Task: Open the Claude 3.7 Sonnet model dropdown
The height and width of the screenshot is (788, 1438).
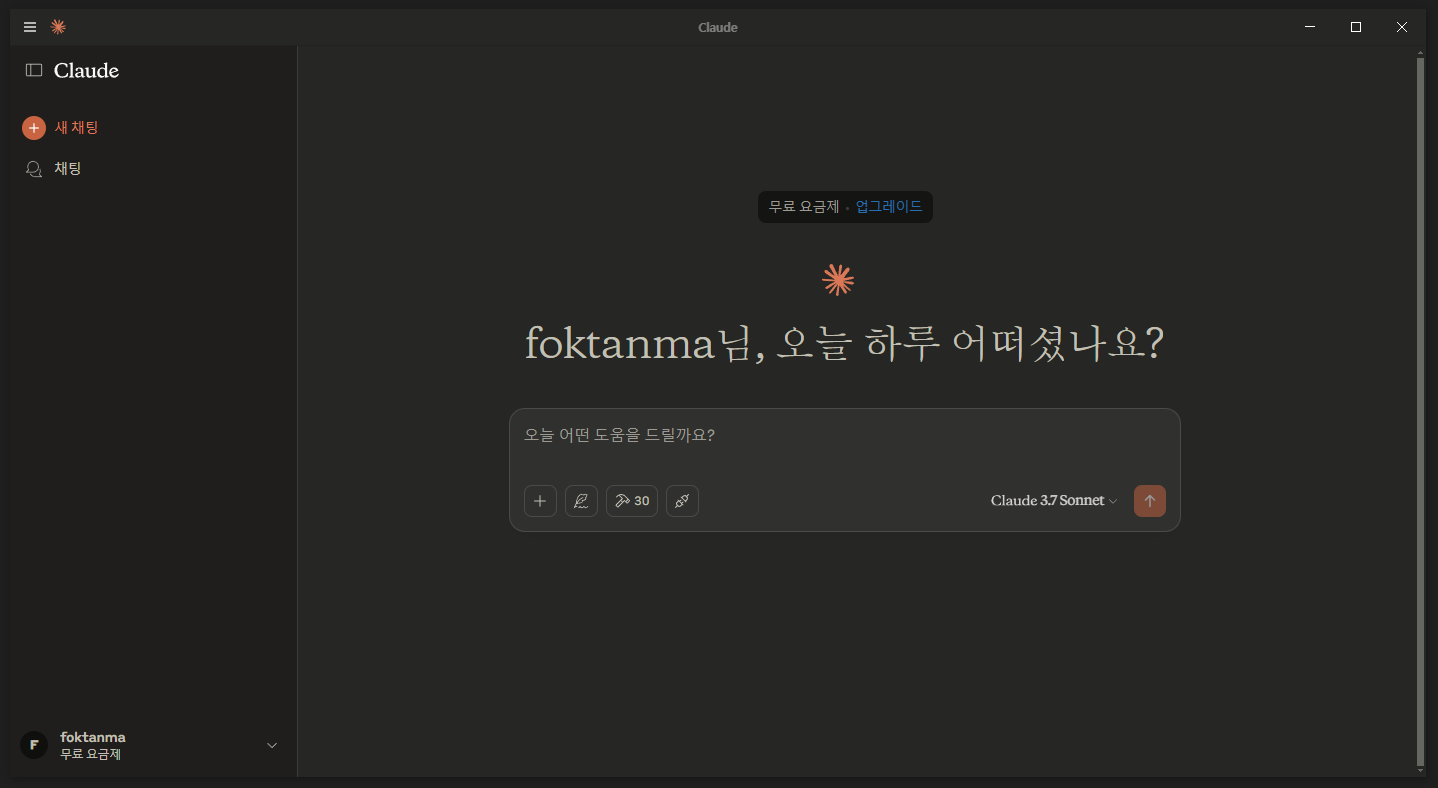Action: [x=1054, y=501]
